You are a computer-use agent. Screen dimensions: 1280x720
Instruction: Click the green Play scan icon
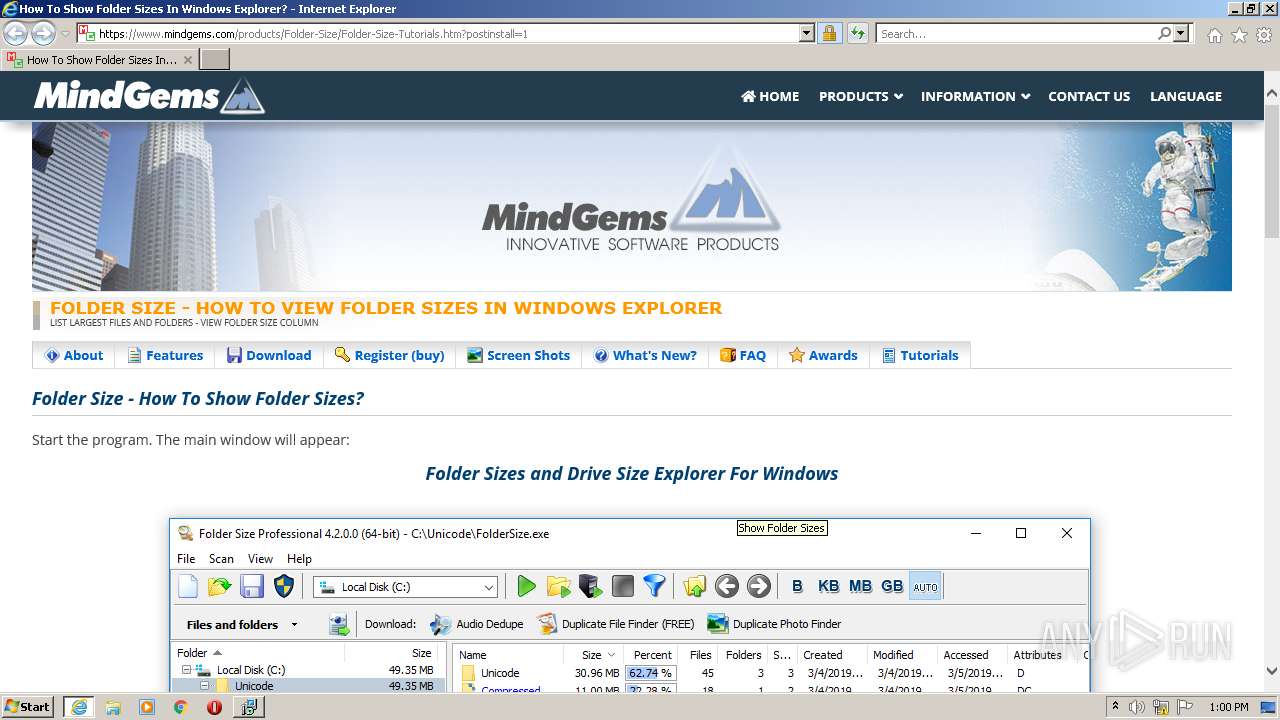click(x=527, y=587)
